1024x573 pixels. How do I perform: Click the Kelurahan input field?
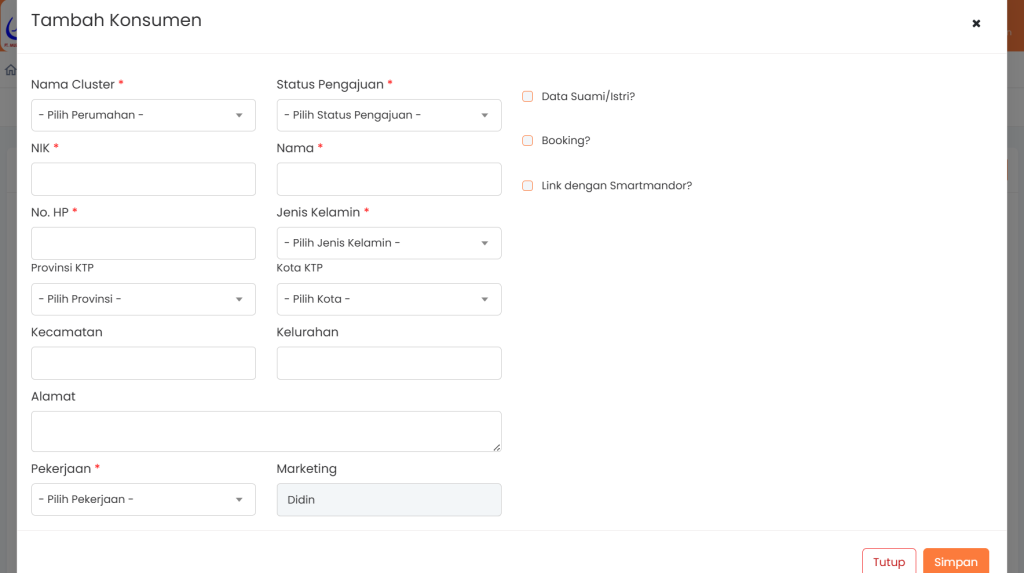pyautogui.click(x=389, y=363)
